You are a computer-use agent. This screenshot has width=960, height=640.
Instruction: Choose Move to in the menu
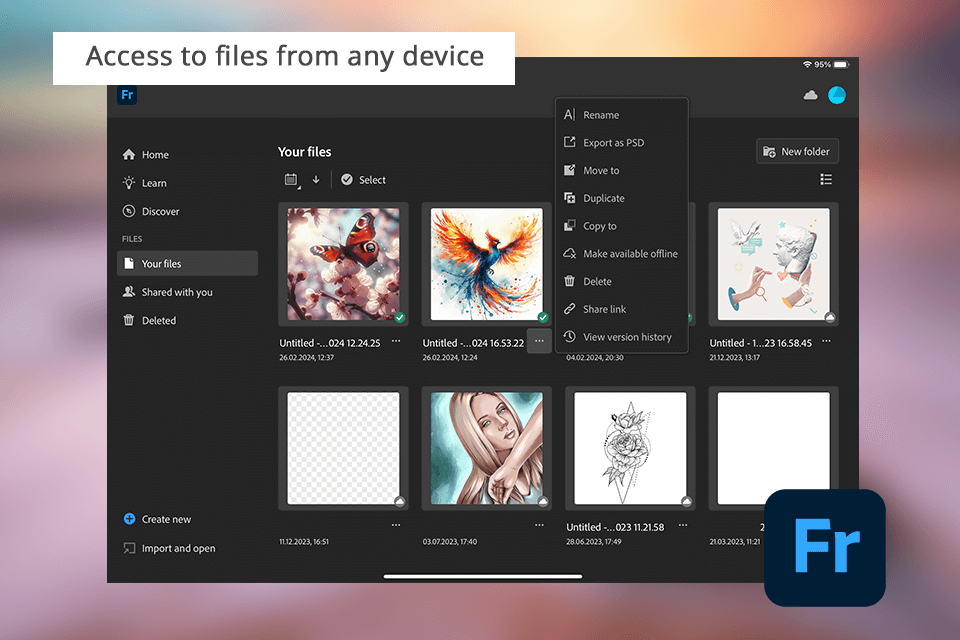[x=622, y=170]
